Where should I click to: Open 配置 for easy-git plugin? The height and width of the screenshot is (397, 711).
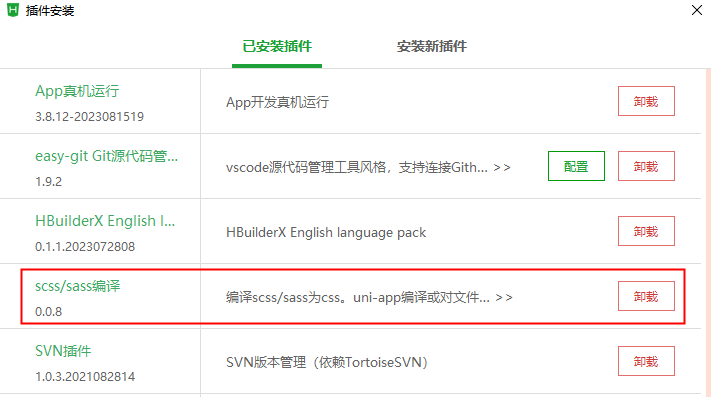click(x=576, y=166)
